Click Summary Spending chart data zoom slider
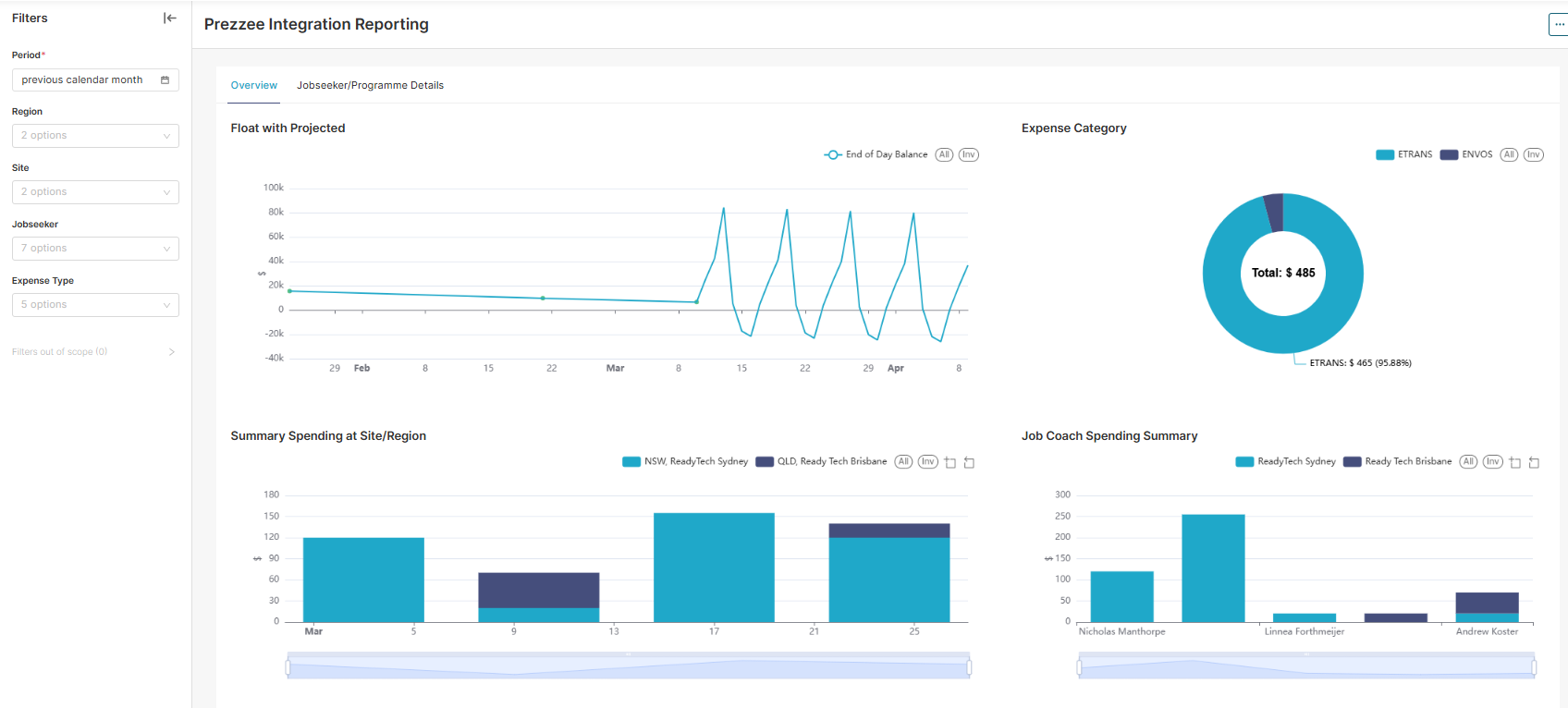 tap(629, 666)
